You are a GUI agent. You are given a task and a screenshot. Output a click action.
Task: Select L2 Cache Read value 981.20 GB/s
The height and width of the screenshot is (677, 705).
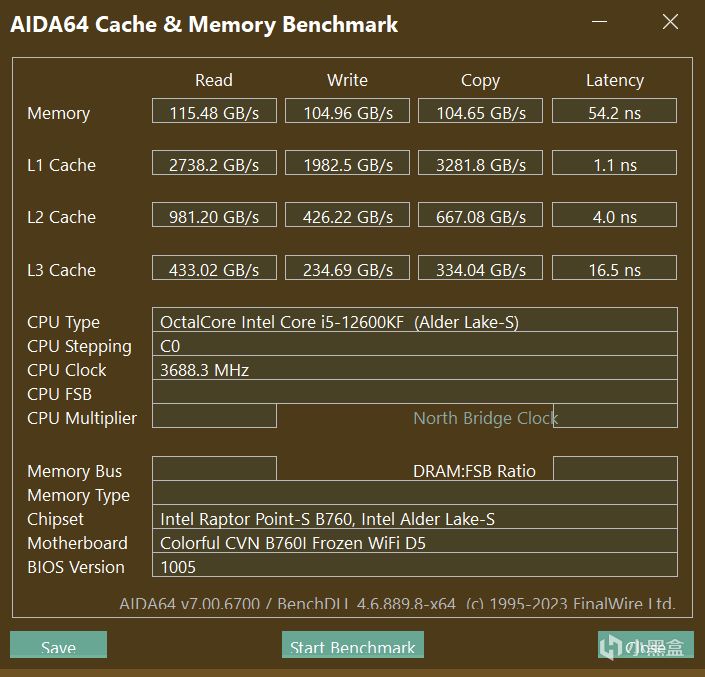214,215
